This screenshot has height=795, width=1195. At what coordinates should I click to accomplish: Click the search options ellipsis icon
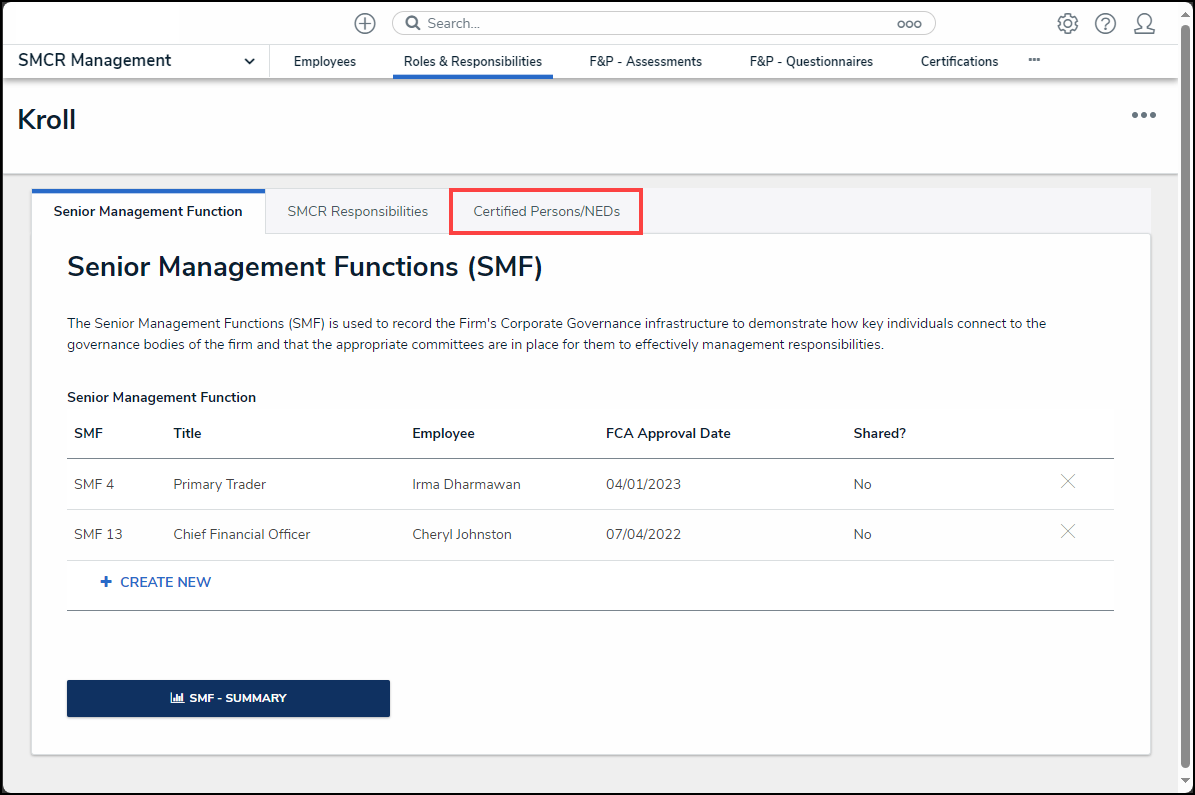(908, 23)
